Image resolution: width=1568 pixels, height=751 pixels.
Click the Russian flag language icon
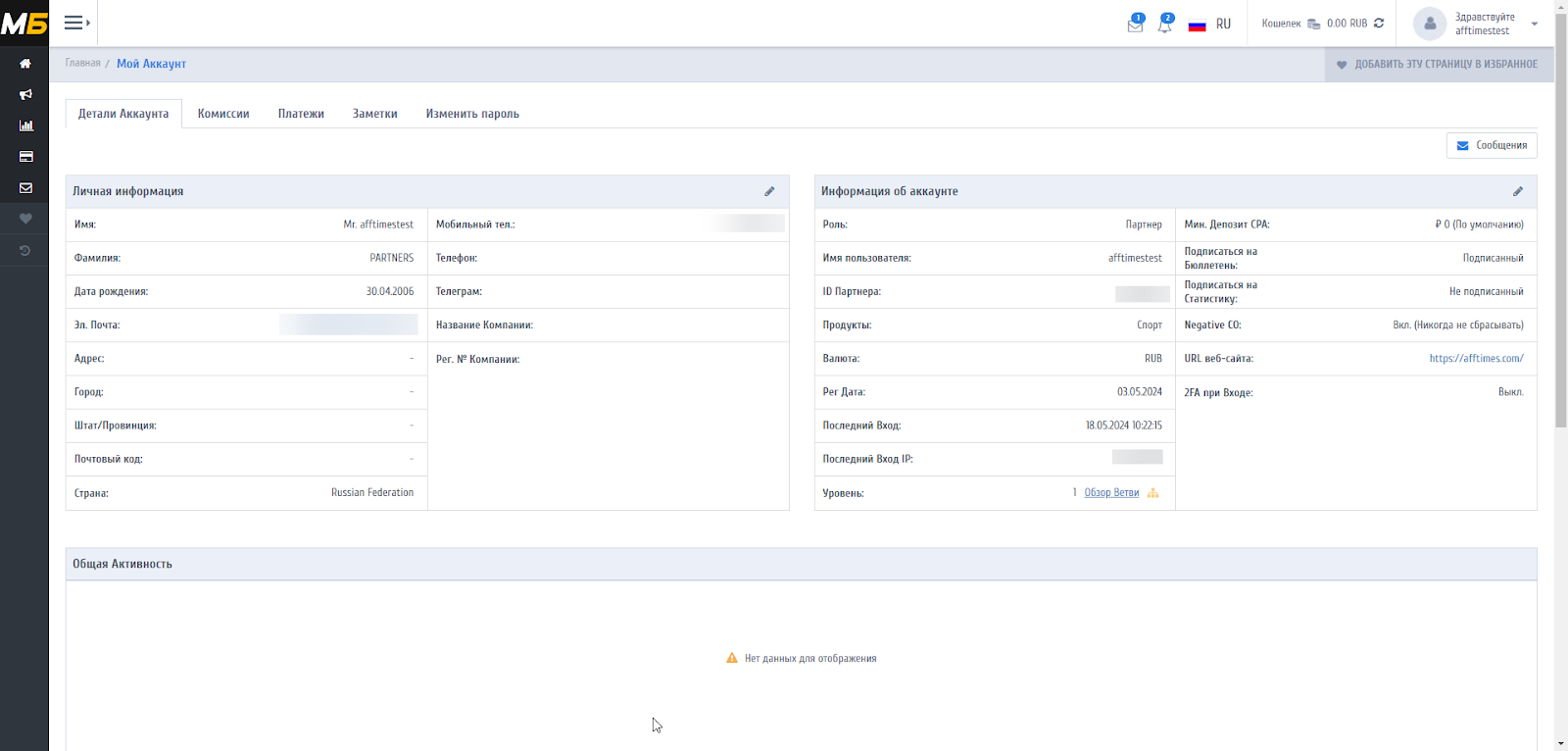(1197, 25)
